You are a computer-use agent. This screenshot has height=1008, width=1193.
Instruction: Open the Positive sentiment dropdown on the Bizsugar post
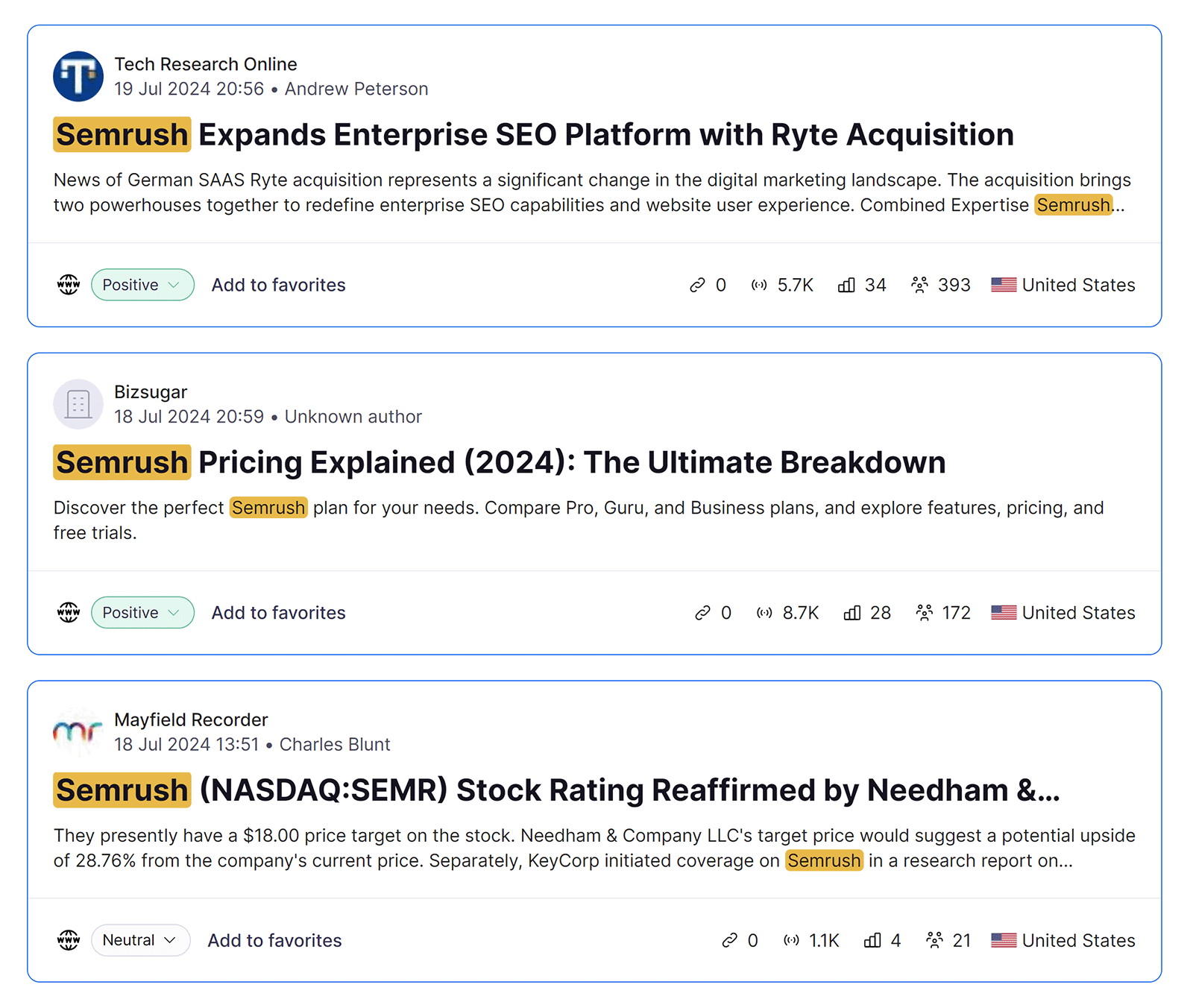142,612
